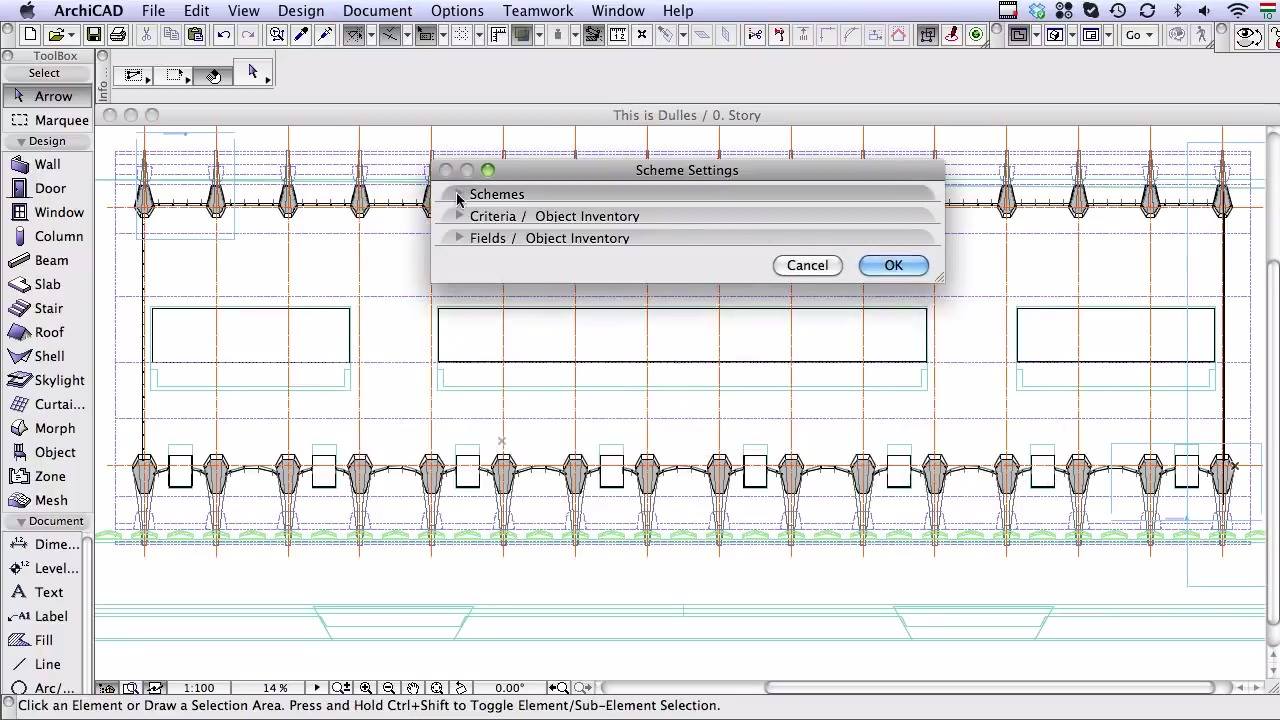Confirm Scheme Settings with OK
This screenshot has width=1280, height=720.
(x=893, y=265)
